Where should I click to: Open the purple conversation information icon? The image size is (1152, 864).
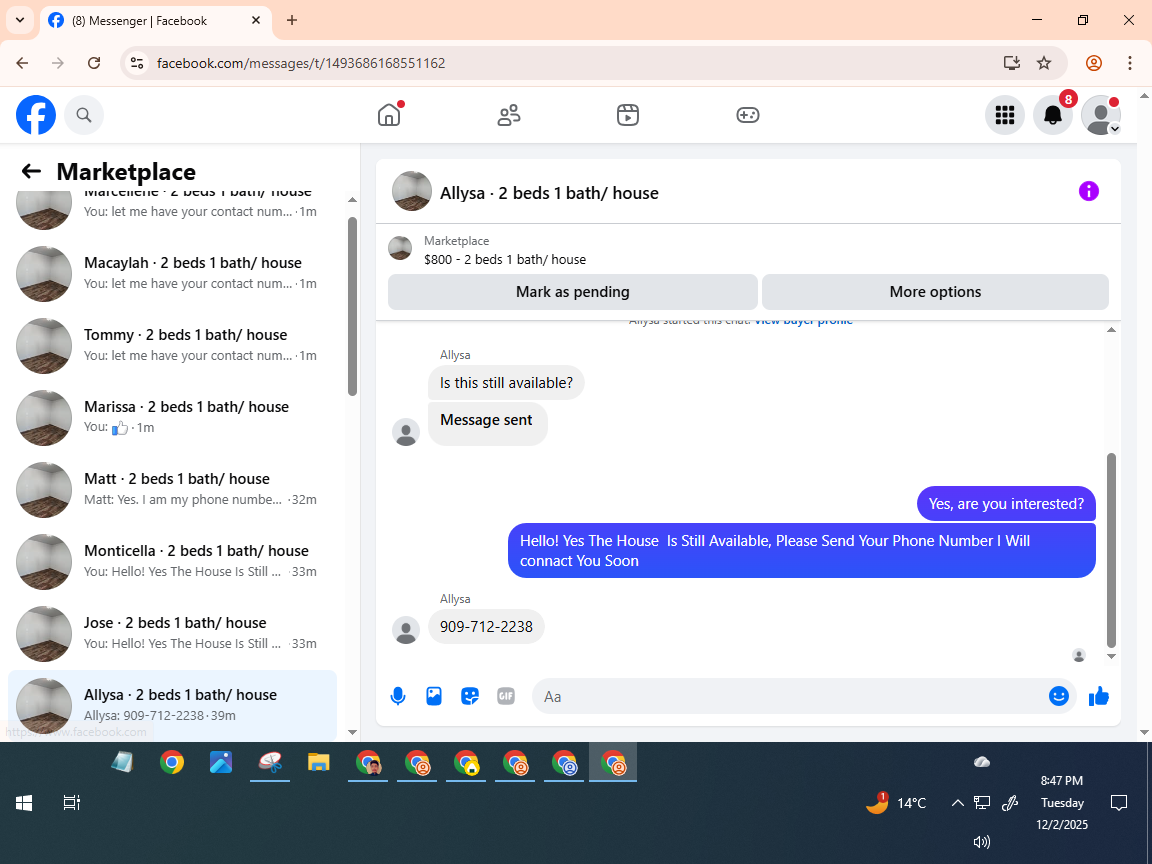coord(1088,191)
